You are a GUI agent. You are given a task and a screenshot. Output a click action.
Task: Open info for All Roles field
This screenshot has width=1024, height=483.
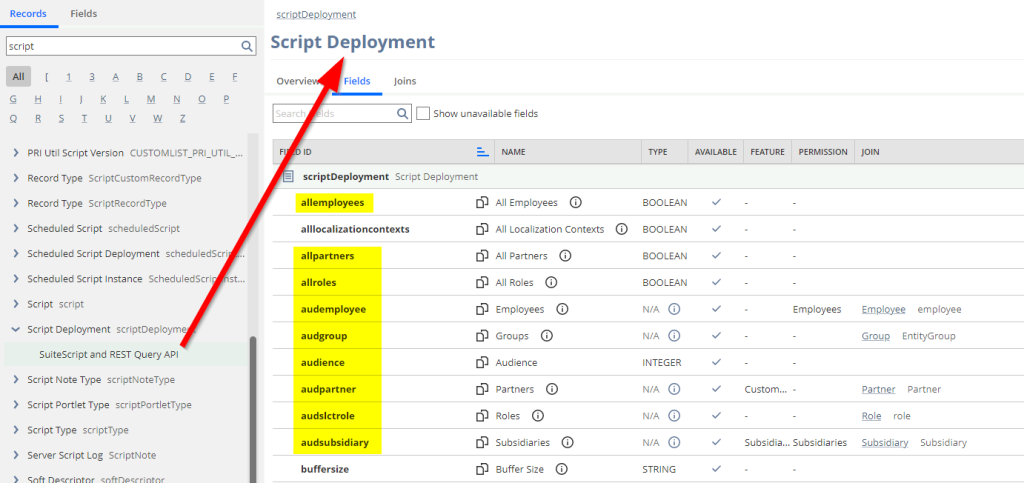tap(551, 283)
